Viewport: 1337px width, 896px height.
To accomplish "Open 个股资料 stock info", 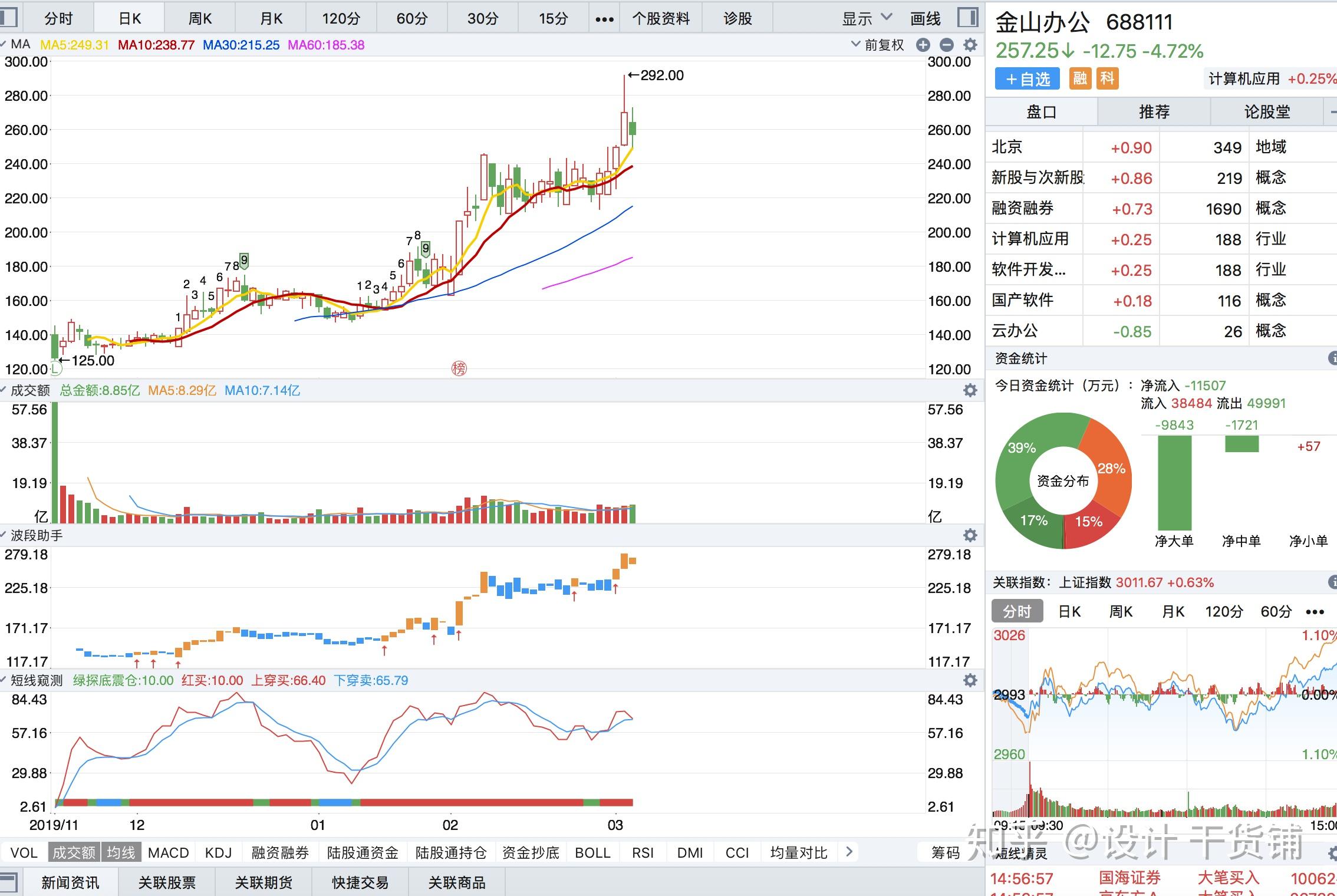I will (x=661, y=19).
